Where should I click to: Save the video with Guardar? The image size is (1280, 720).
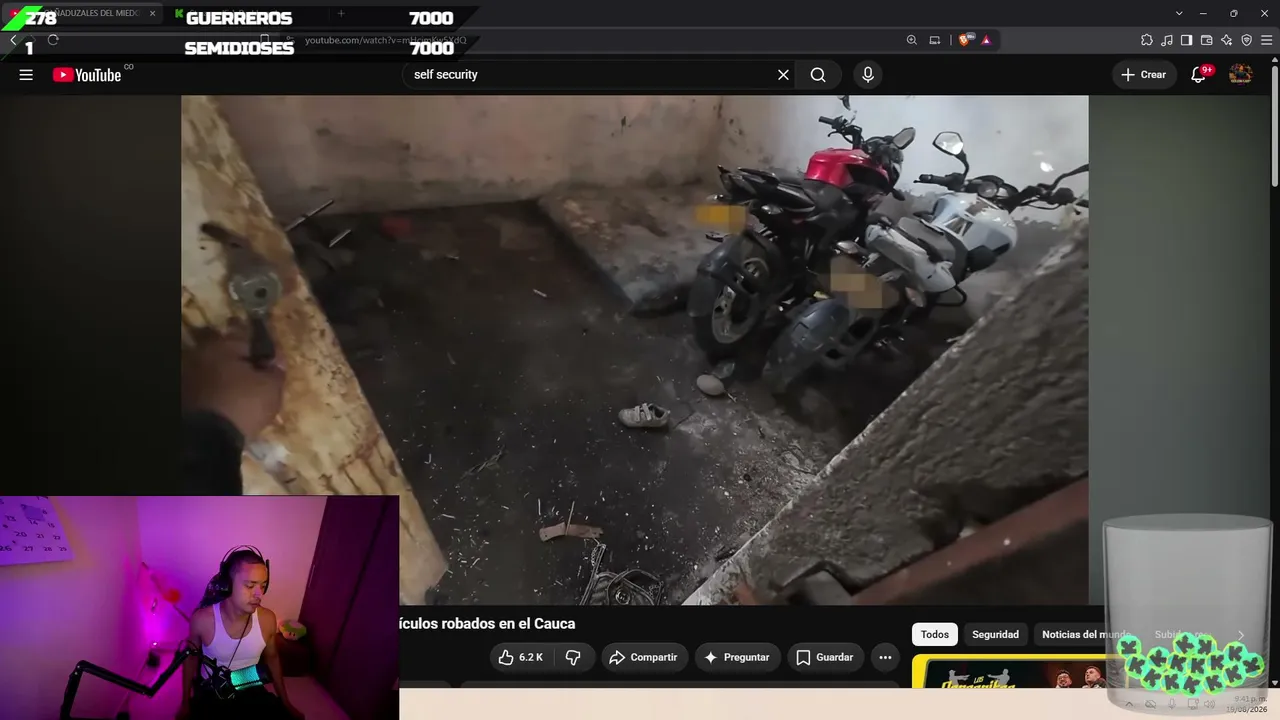[825, 657]
